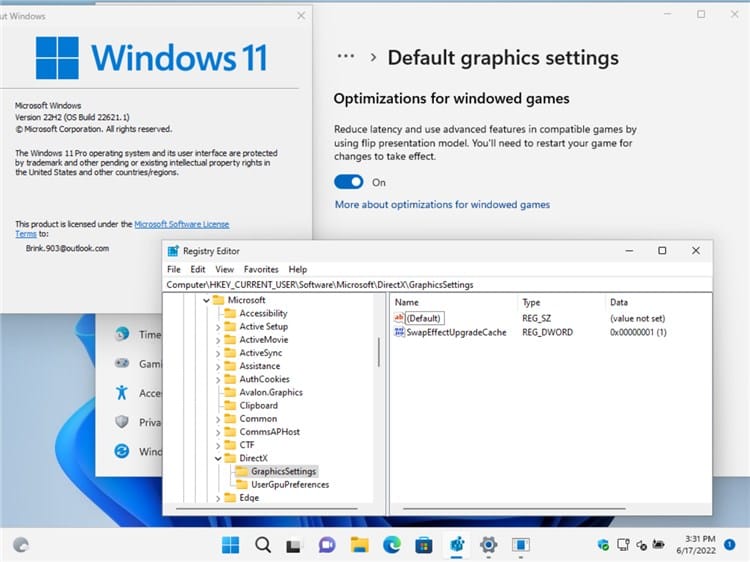
Task: Click the Registry Editor title bar icon
Action: [173, 251]
